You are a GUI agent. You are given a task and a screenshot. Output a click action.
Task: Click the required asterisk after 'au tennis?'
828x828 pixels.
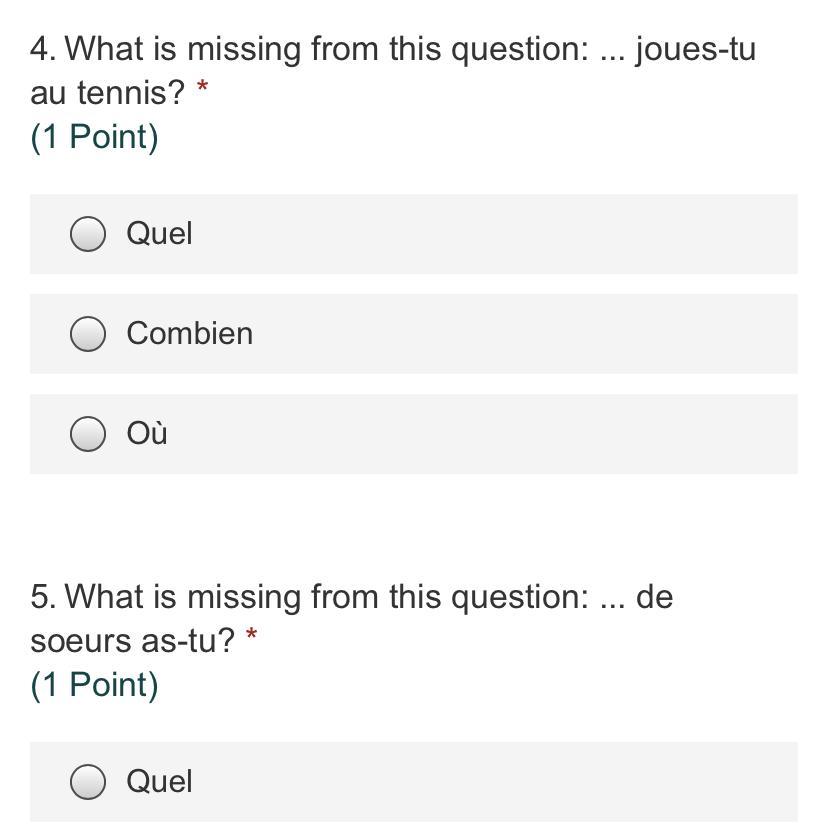click(203, 90)
